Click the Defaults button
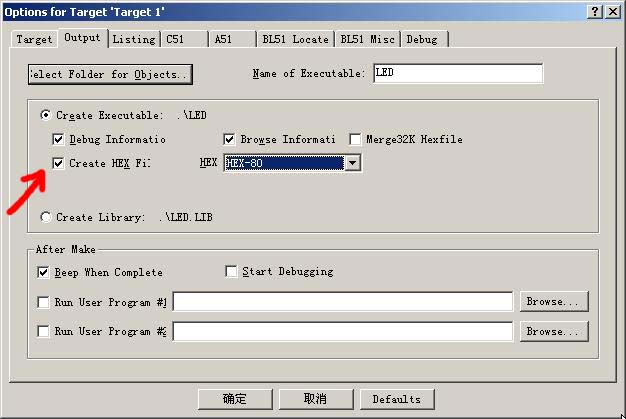Viewport: 626px width, 419px height. tap(396, 399)
